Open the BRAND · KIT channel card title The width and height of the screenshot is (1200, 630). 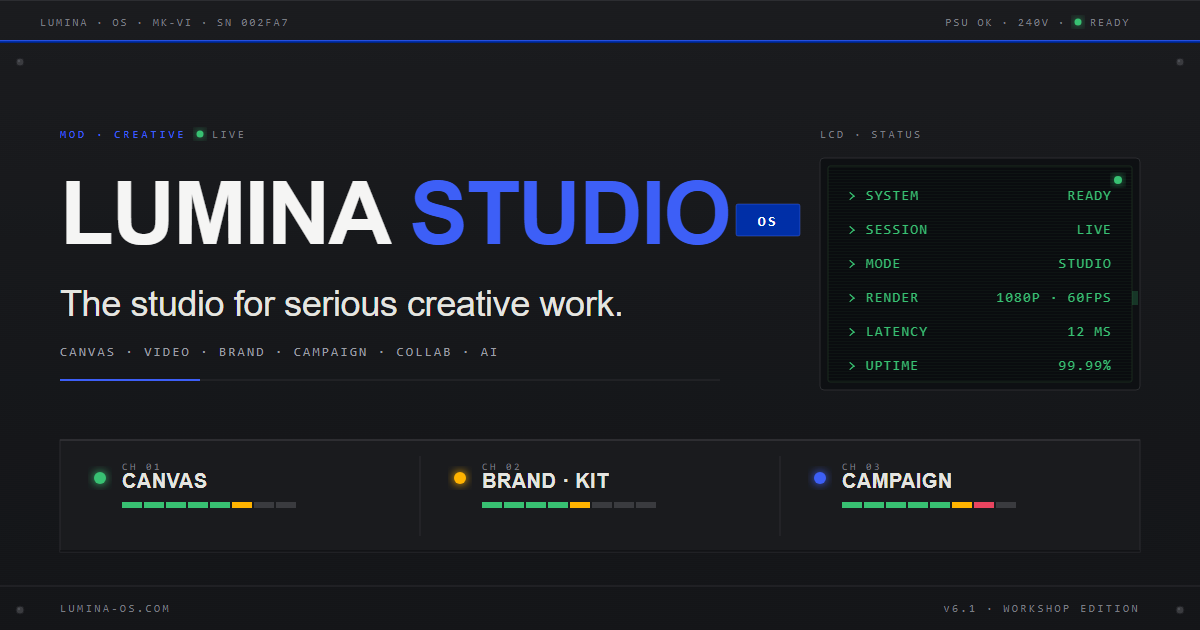pyautogui.click(x=545, y=481)
